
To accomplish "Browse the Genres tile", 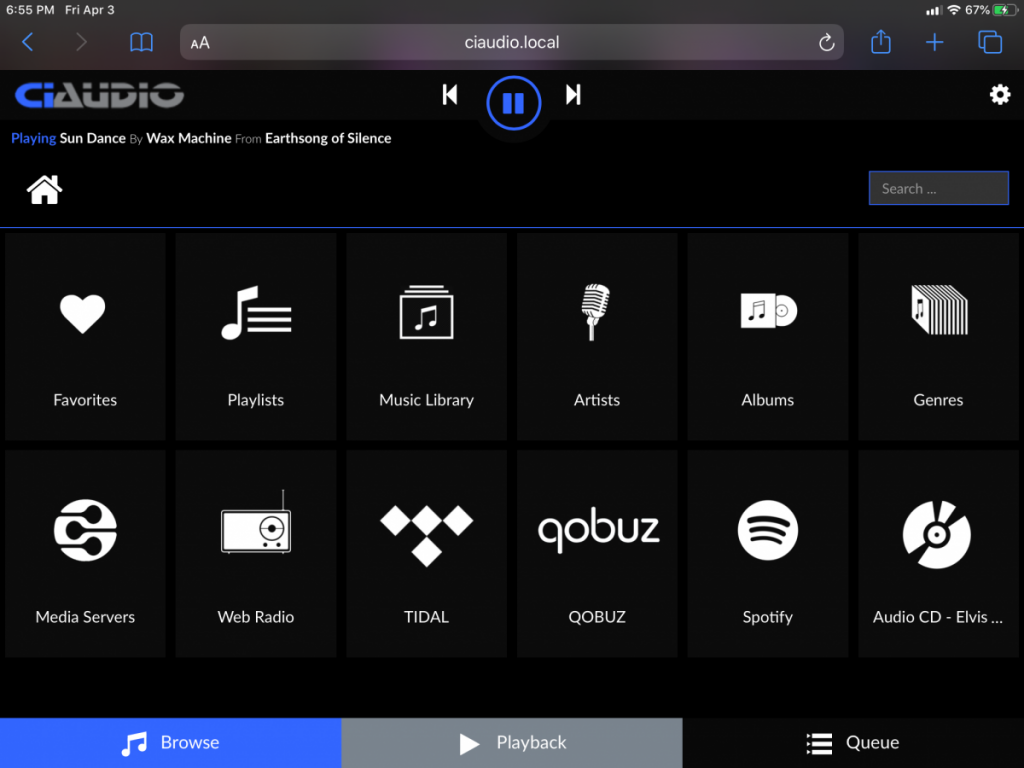I will point(938,336).
